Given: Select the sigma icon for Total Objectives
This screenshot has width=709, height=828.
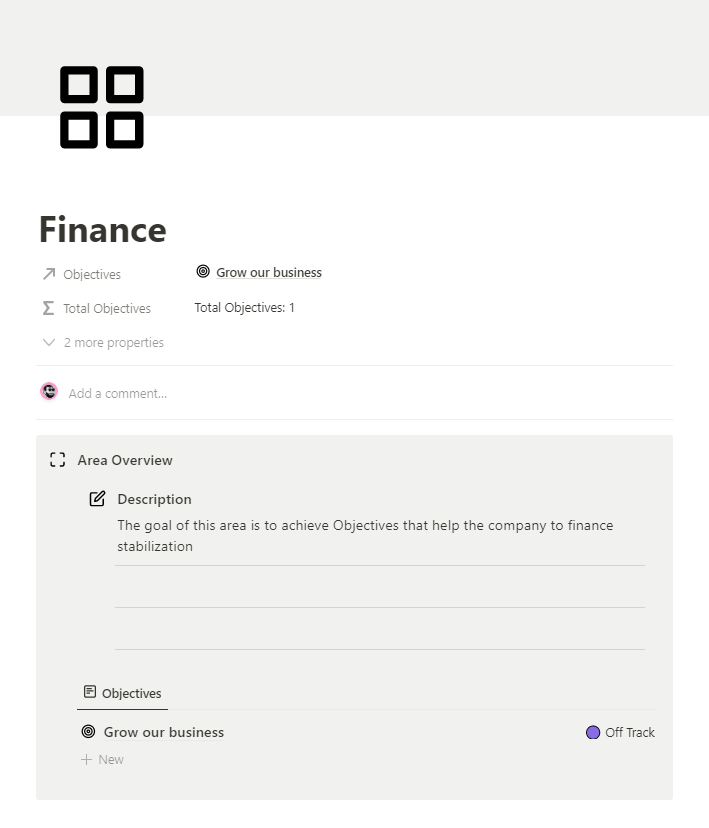Looking at the screenshot, I should pyautogui.click(x=49, y=308).
